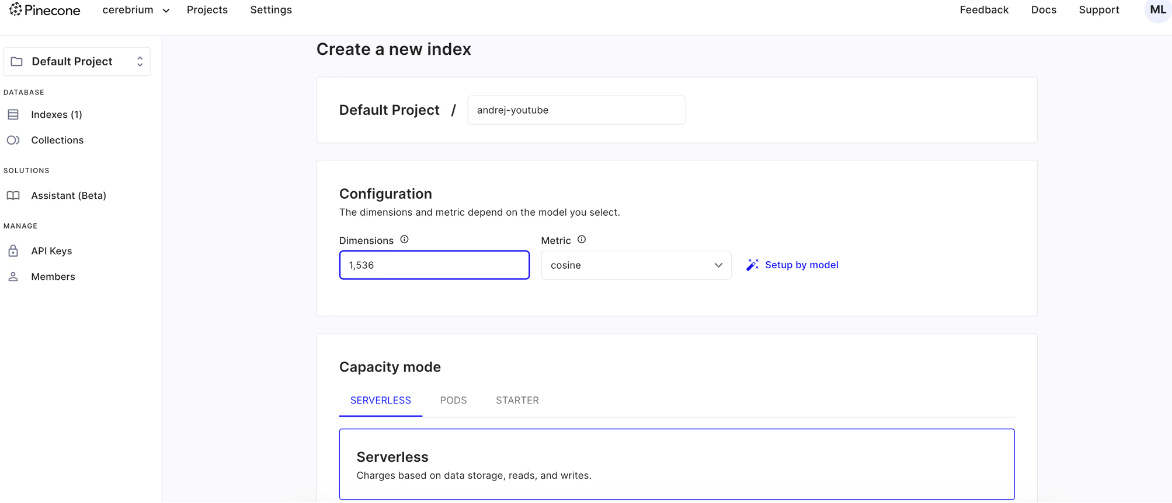Click the Collections icon in sidebar

tap(13, 141)
